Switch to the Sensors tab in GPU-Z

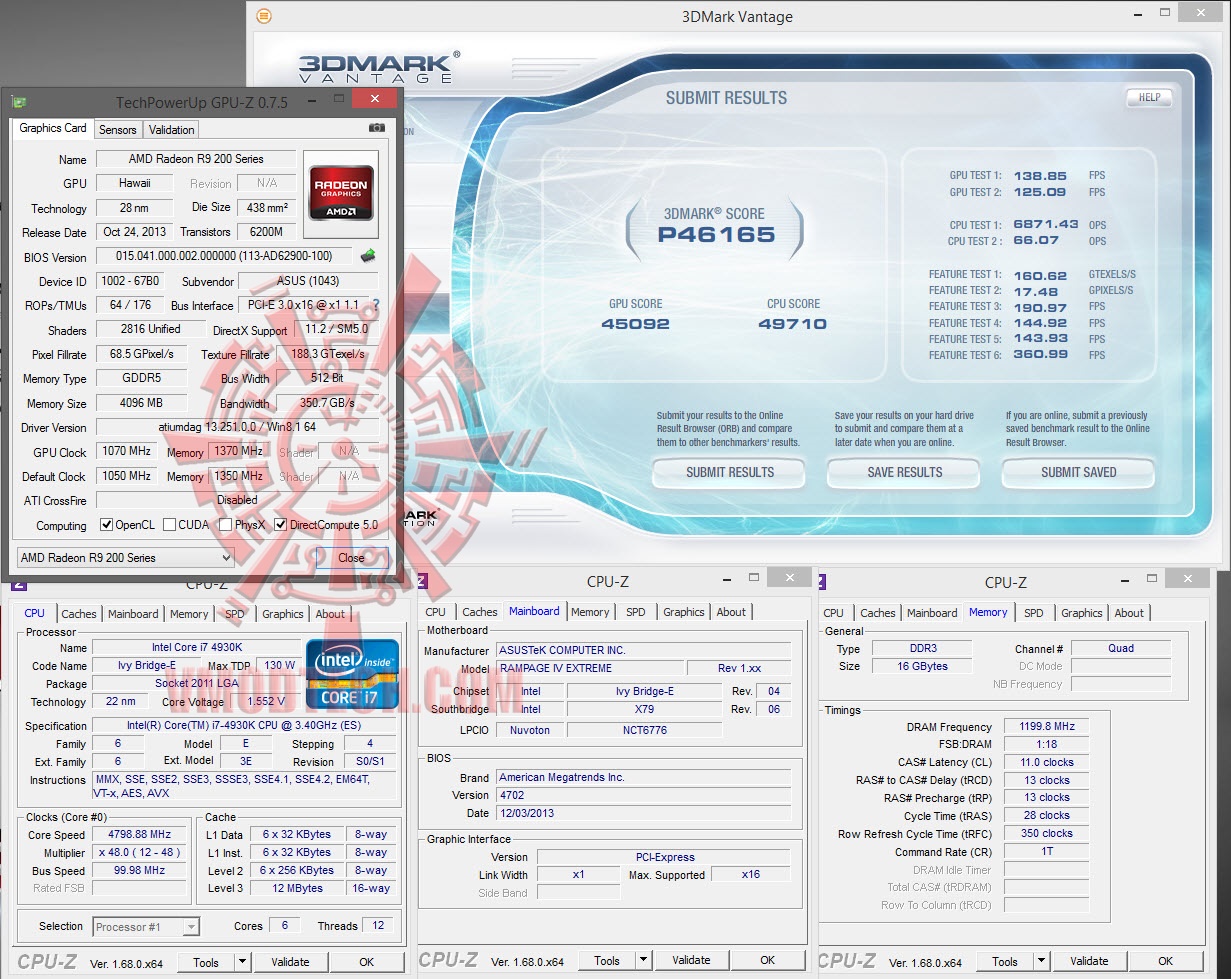pos(118,130)
